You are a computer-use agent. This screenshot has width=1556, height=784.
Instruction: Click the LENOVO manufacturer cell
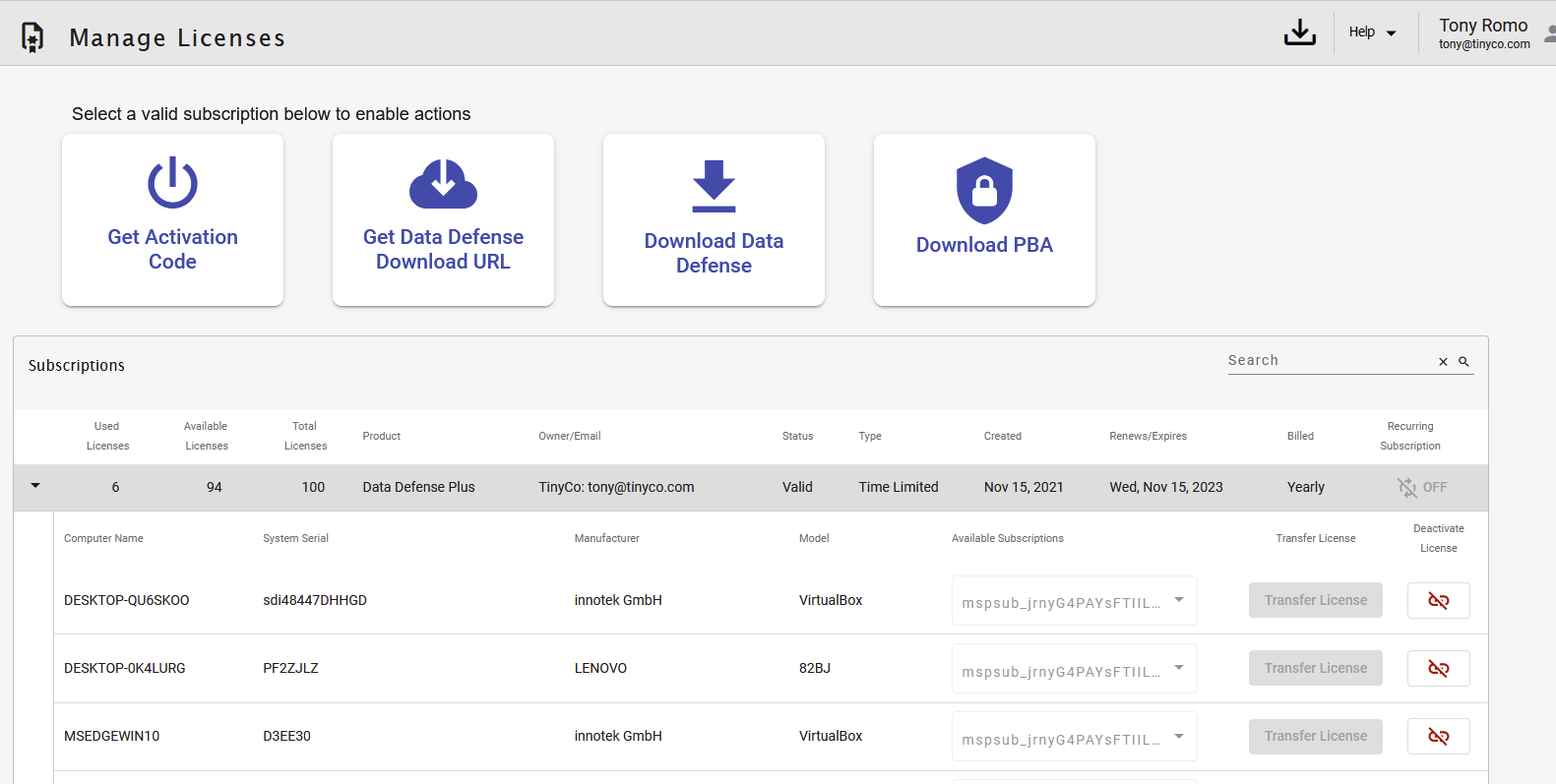pyautogui.click(x=600, y=668)
